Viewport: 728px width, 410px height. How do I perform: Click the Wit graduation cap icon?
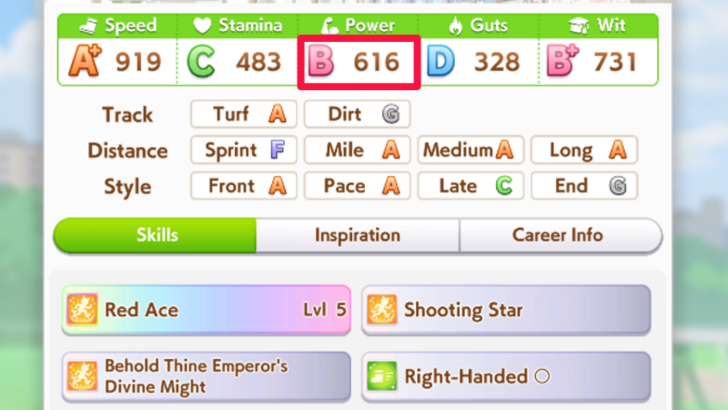[x=578, y=26]
